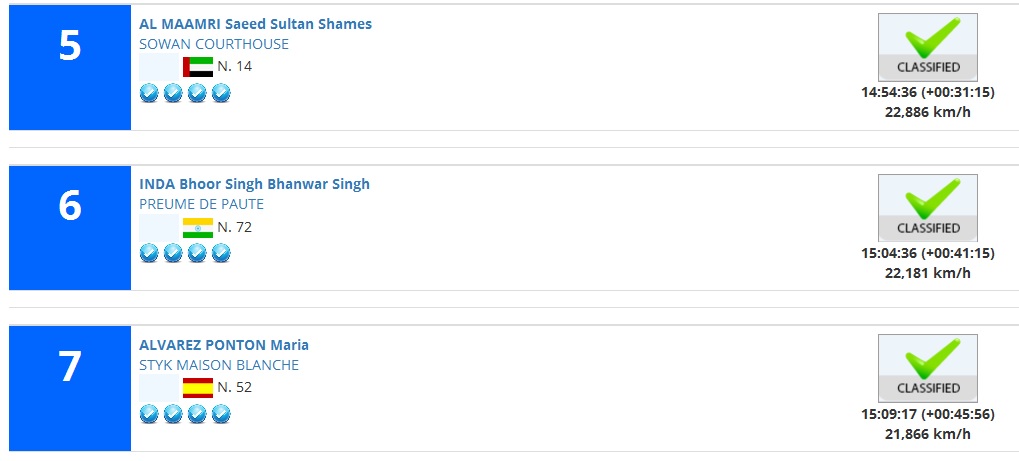Click the UAE flag next to N. 14
This screenshot has width=1019, height=461.
tap(198, 66)
